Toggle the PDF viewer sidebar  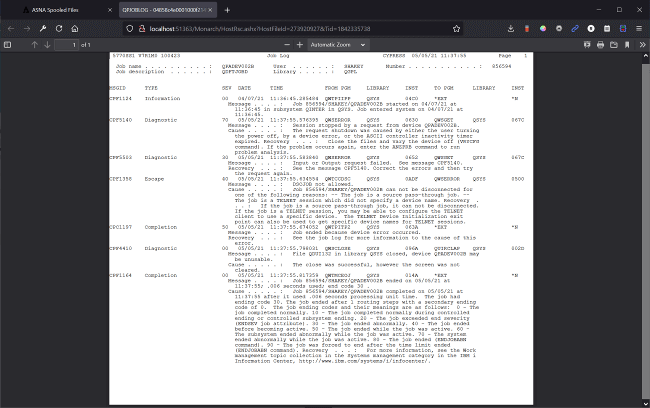pyautogui.click(x=7, y=45)
